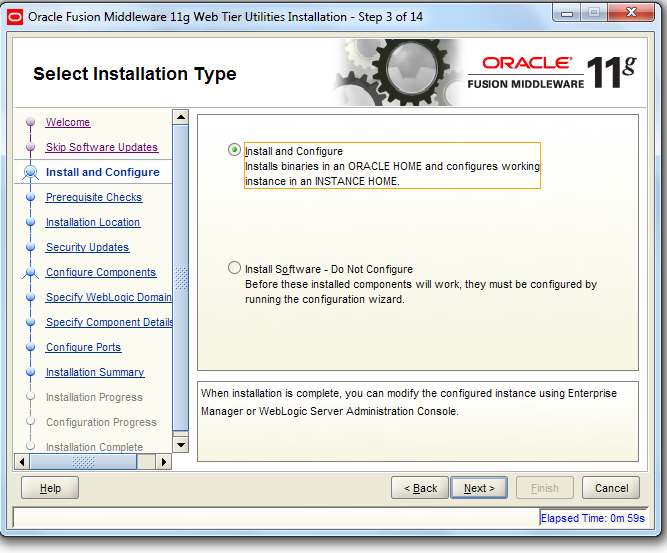Image resolution: width=667 pixels, height=553 pixels.
Task: Minimize the installer window
Action: [567, 13]
